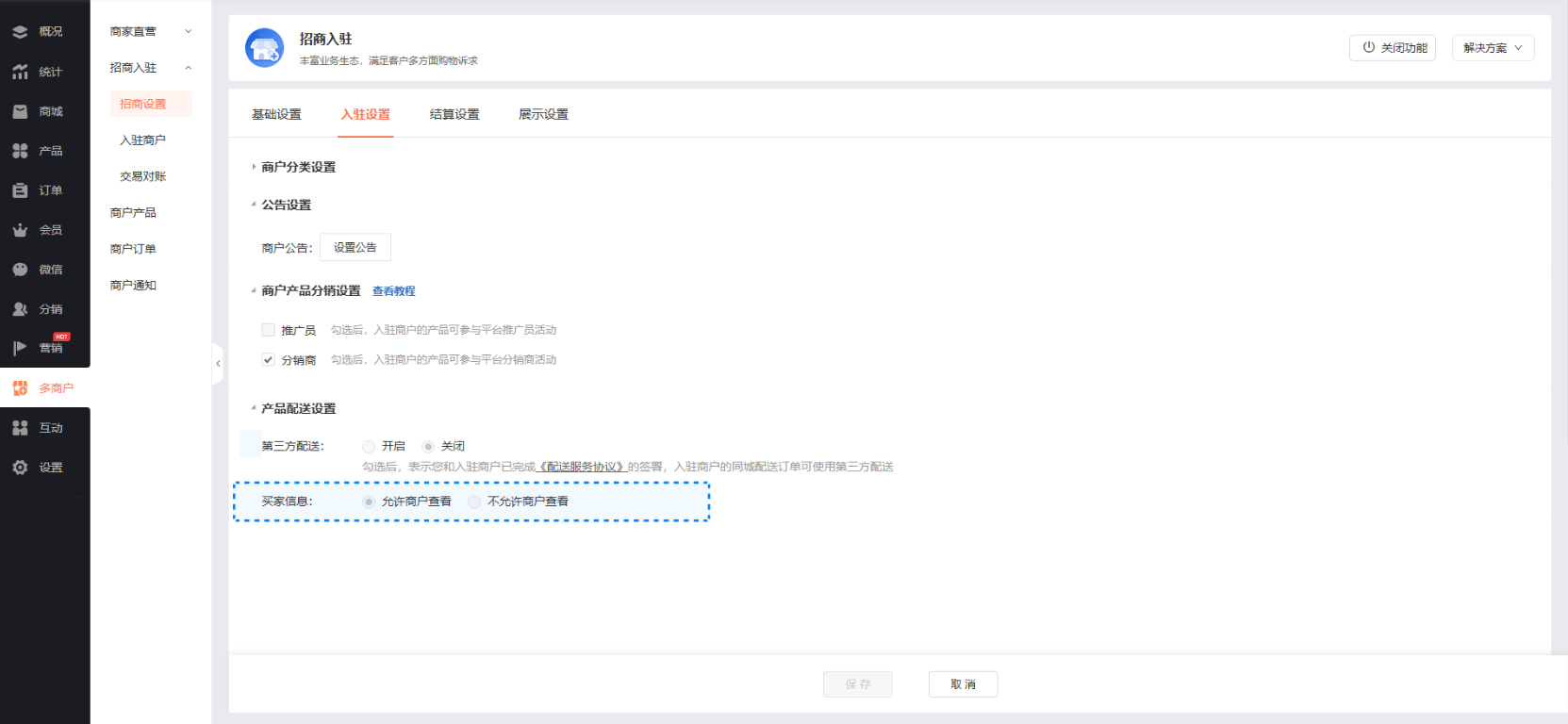This screenshot has height=724, width=1568.
Task: Open 招商设置 in the submenu
Action: (151, 104)
